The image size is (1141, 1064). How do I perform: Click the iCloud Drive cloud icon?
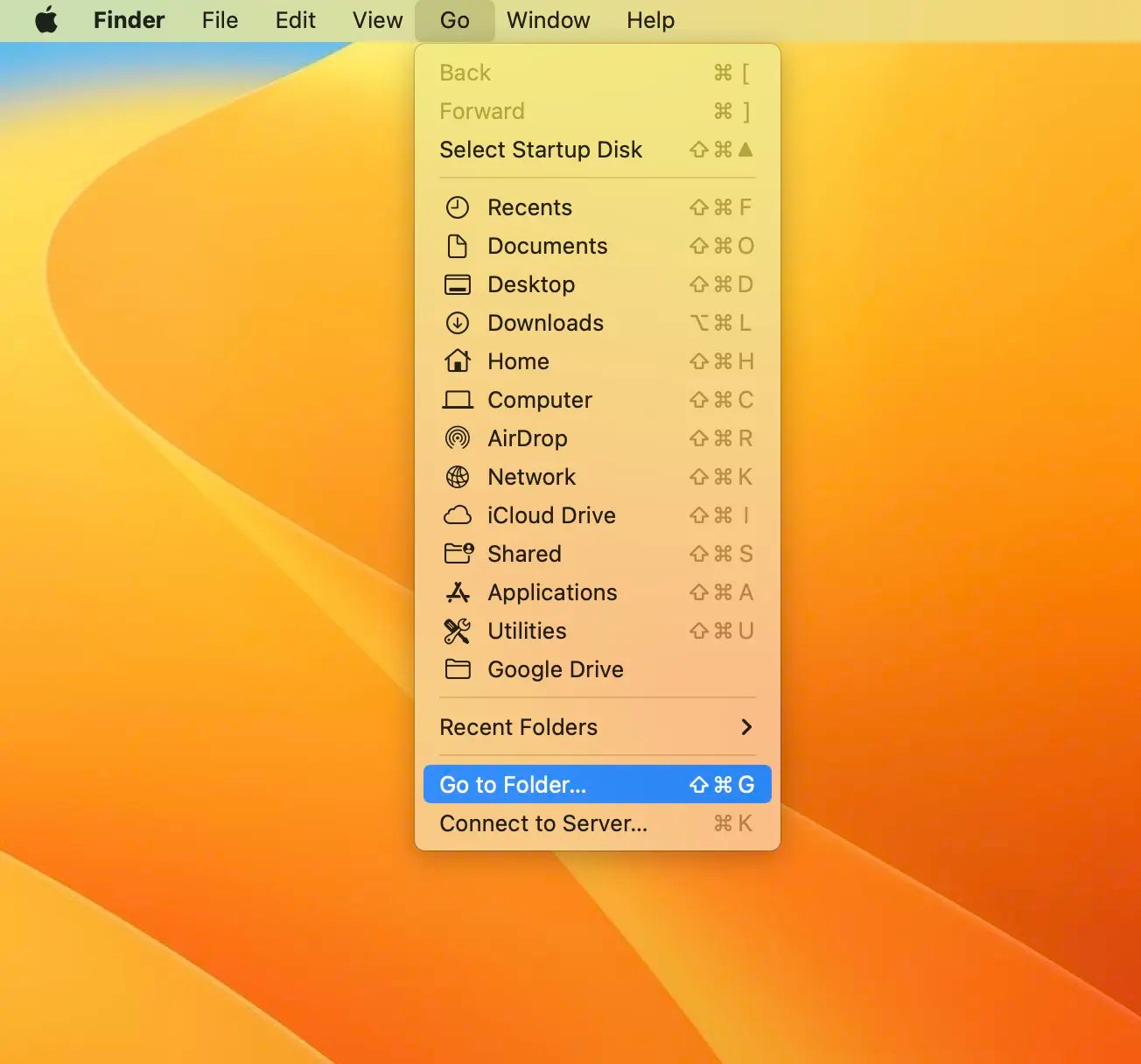[457, 515]
